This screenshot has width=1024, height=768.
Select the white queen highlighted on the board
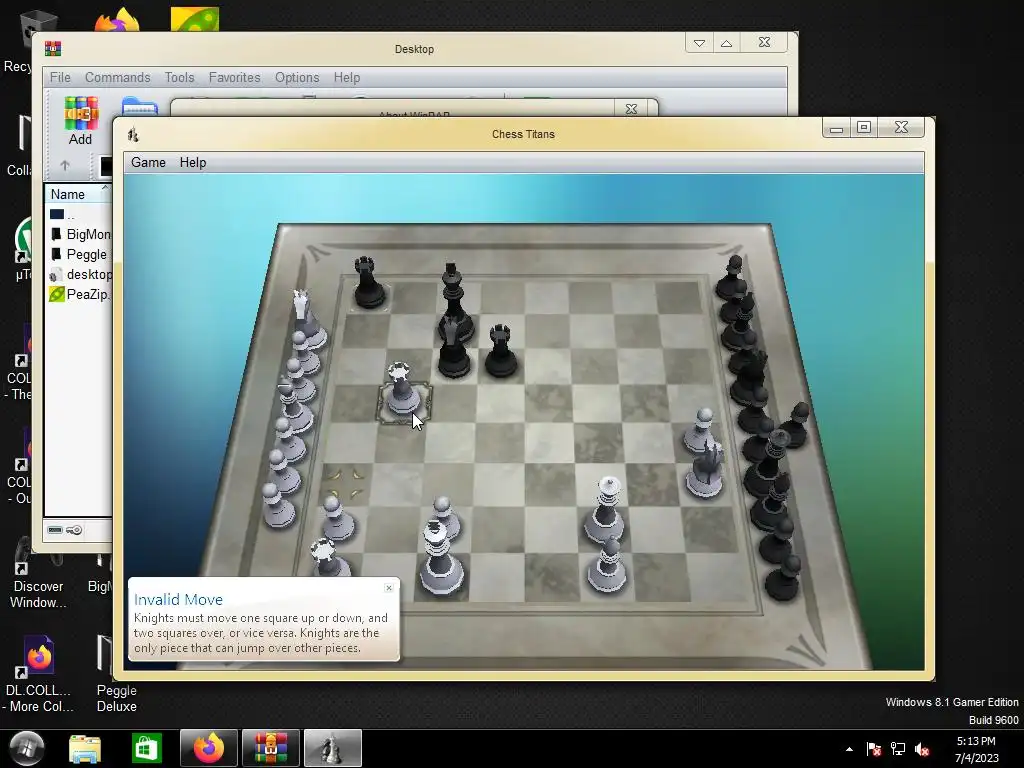tap(401, 389)
